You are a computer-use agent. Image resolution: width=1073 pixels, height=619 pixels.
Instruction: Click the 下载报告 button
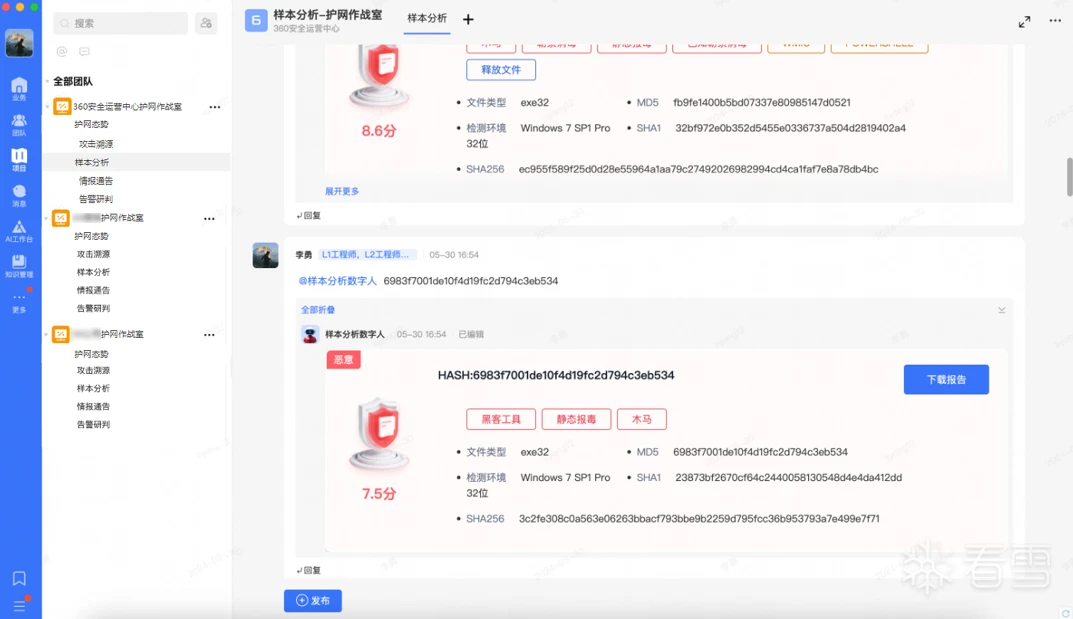[945, 379]
